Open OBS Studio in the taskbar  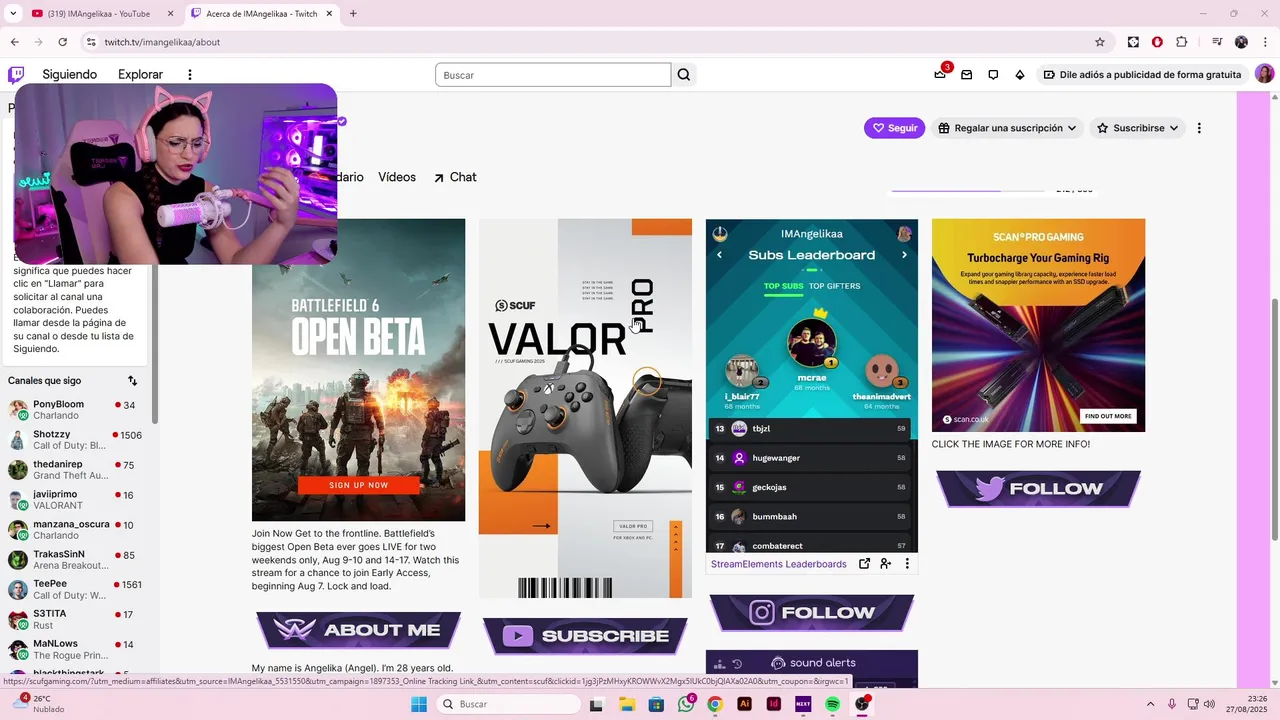click(x=862, y=704)
